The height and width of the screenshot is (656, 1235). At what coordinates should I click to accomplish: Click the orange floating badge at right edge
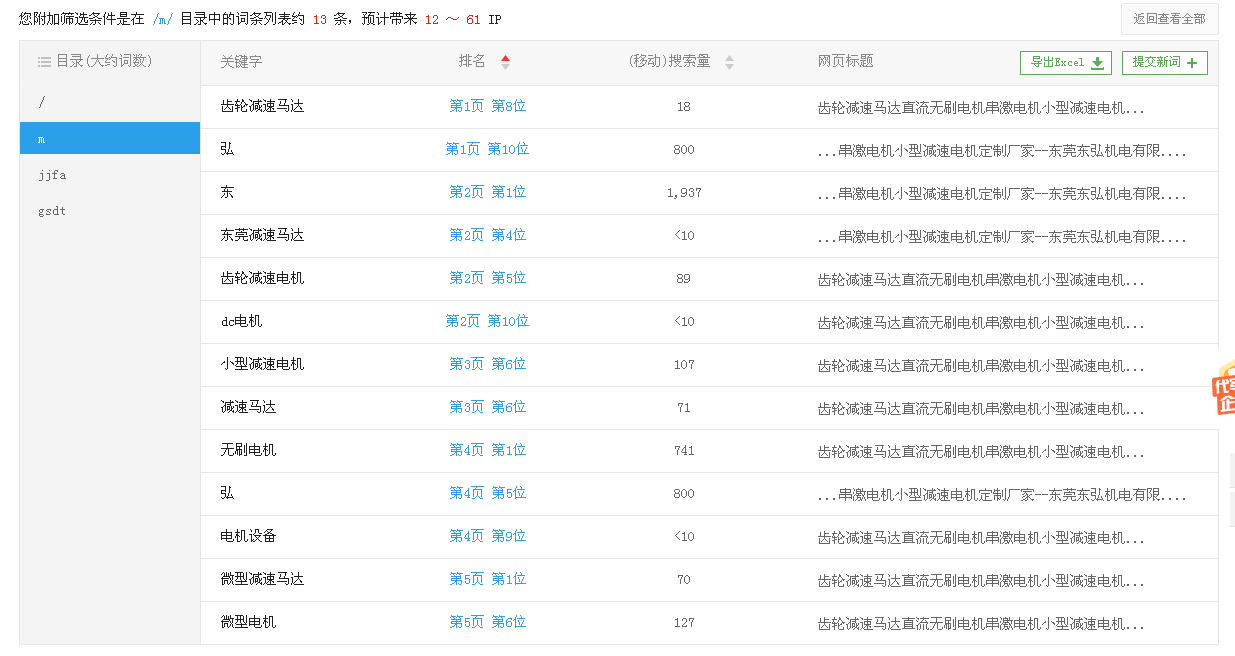[x=1223, y=388]
